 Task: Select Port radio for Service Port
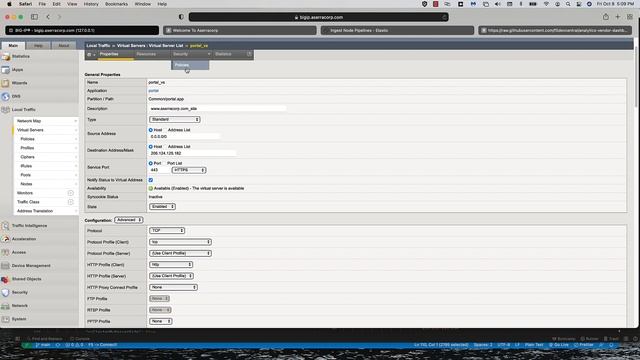coord(151,163)
